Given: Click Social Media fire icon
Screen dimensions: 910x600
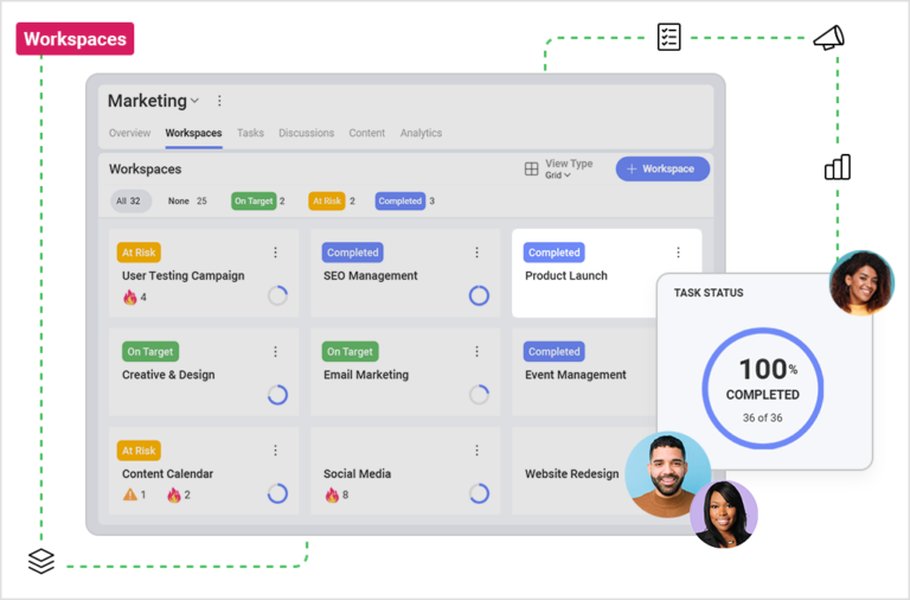Looking at the screenshot, I should (331, 495).
